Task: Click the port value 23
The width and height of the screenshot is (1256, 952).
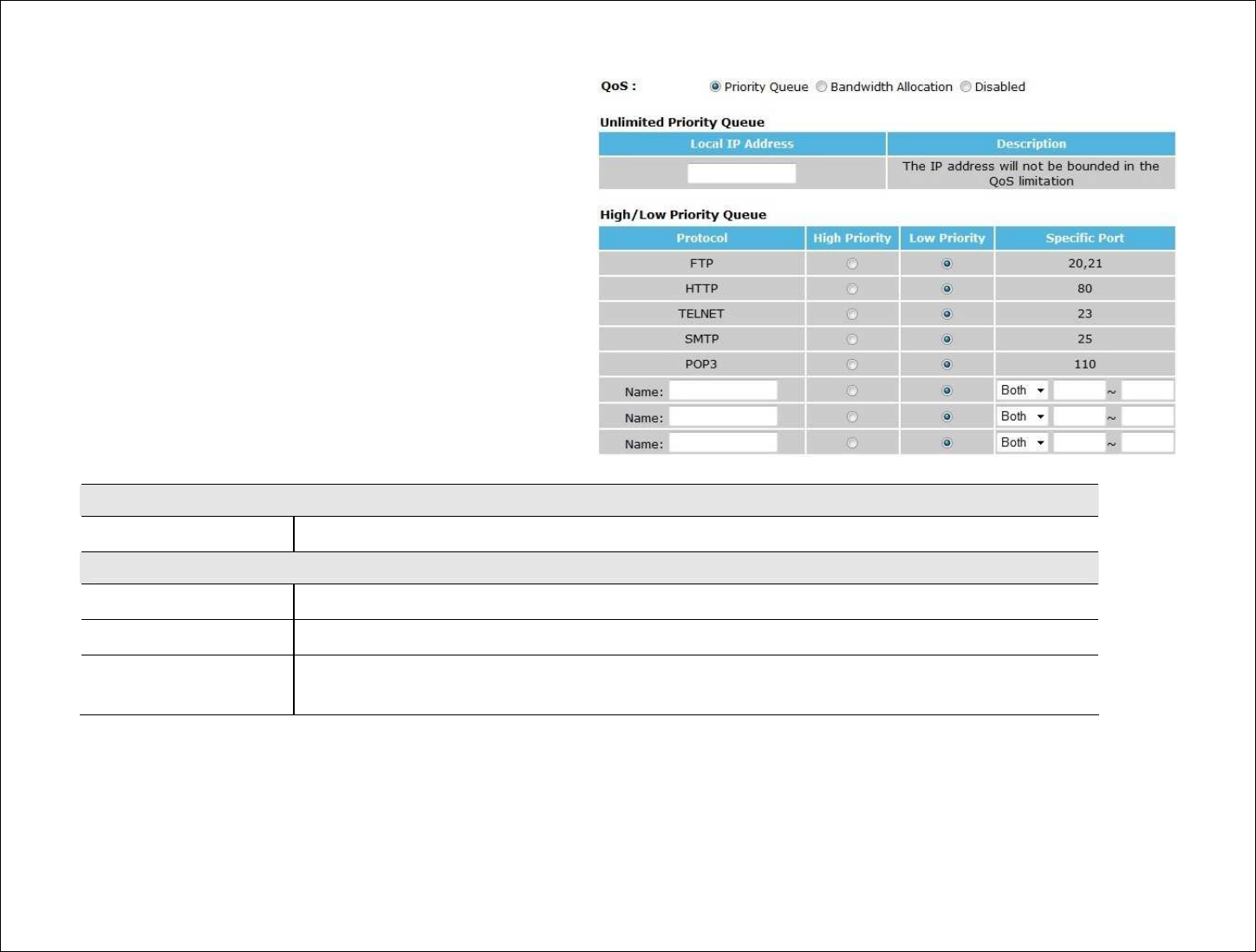Action: [1084, 314]
